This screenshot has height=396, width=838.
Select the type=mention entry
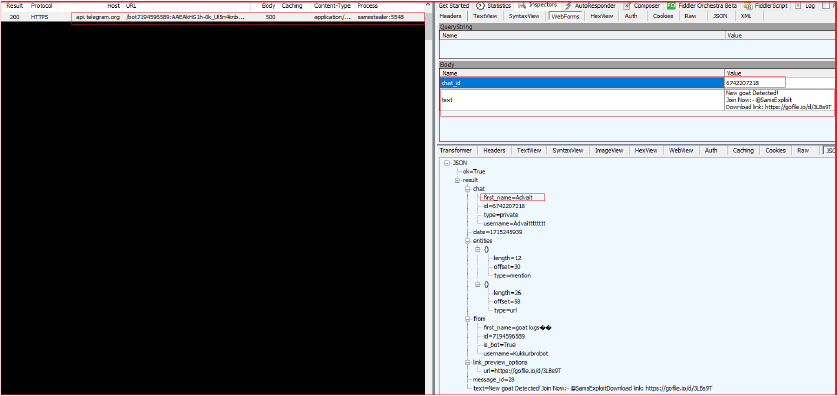[x=512, y=275]
